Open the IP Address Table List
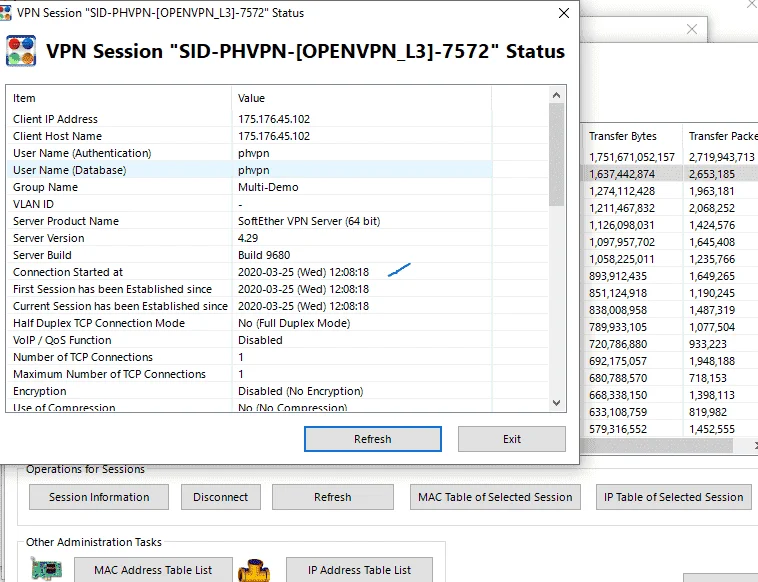The height and width of the screenshot is (582, 758). [359, 570]
